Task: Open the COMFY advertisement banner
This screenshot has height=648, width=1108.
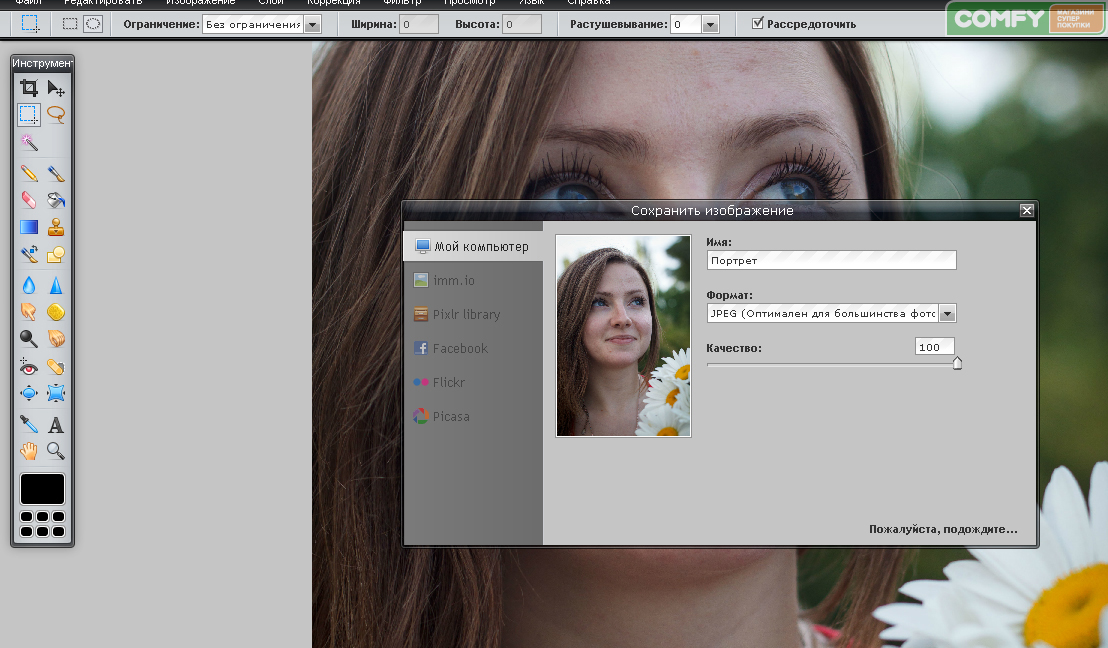Action: [x=1025, y=19]
